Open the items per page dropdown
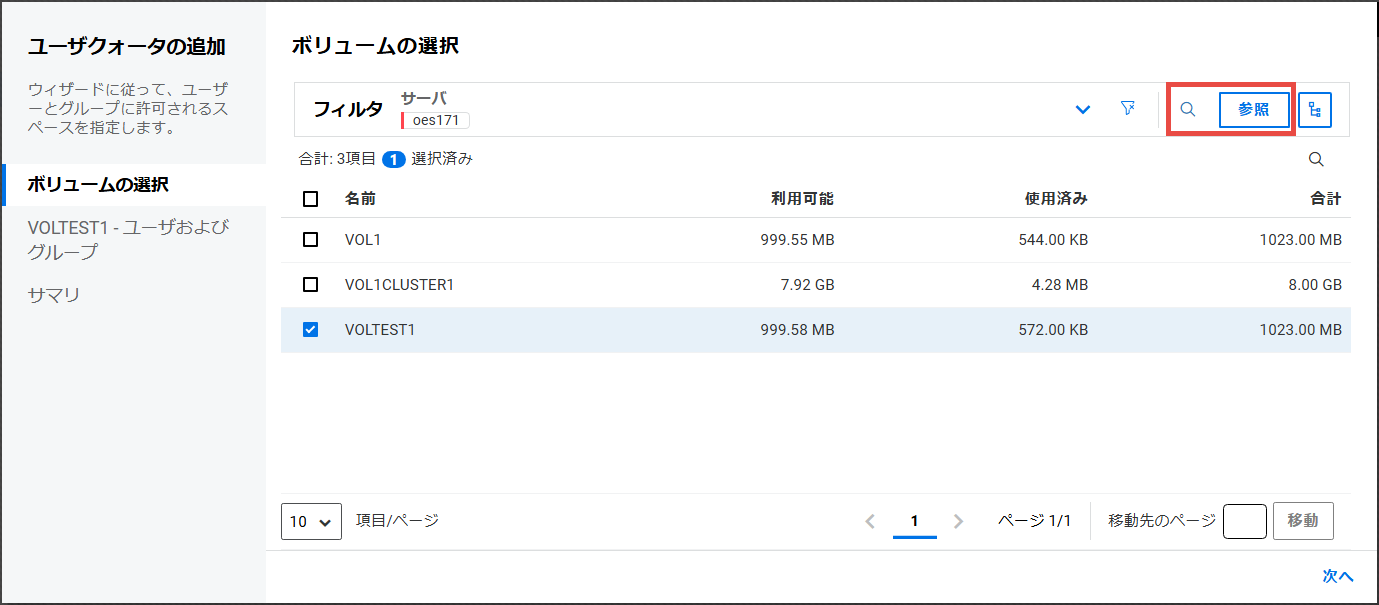The height and width of the screenshot is (605, 1379). (311, 521)
